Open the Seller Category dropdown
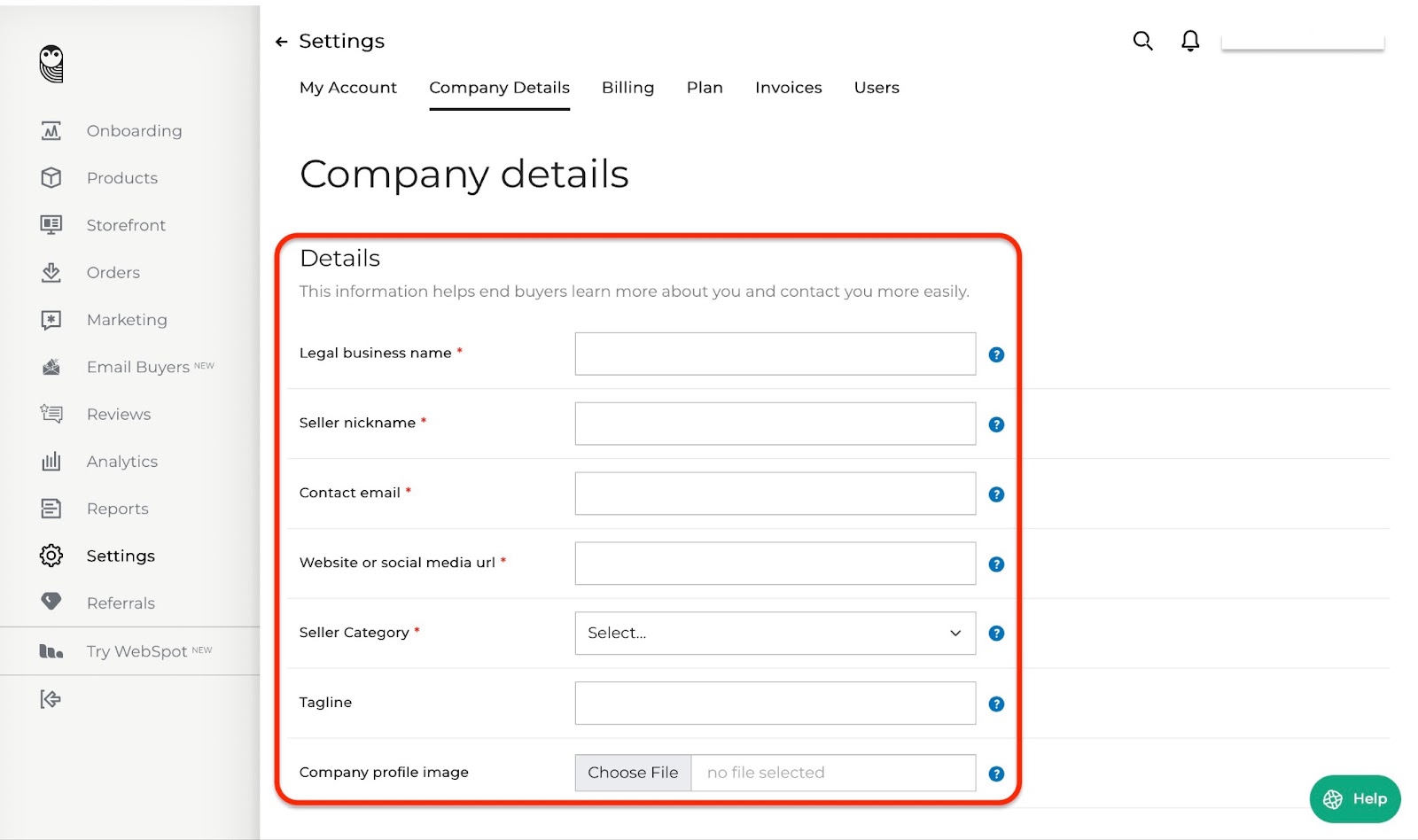The width and height of the screenshot is (1418, 840). [775, 634]
